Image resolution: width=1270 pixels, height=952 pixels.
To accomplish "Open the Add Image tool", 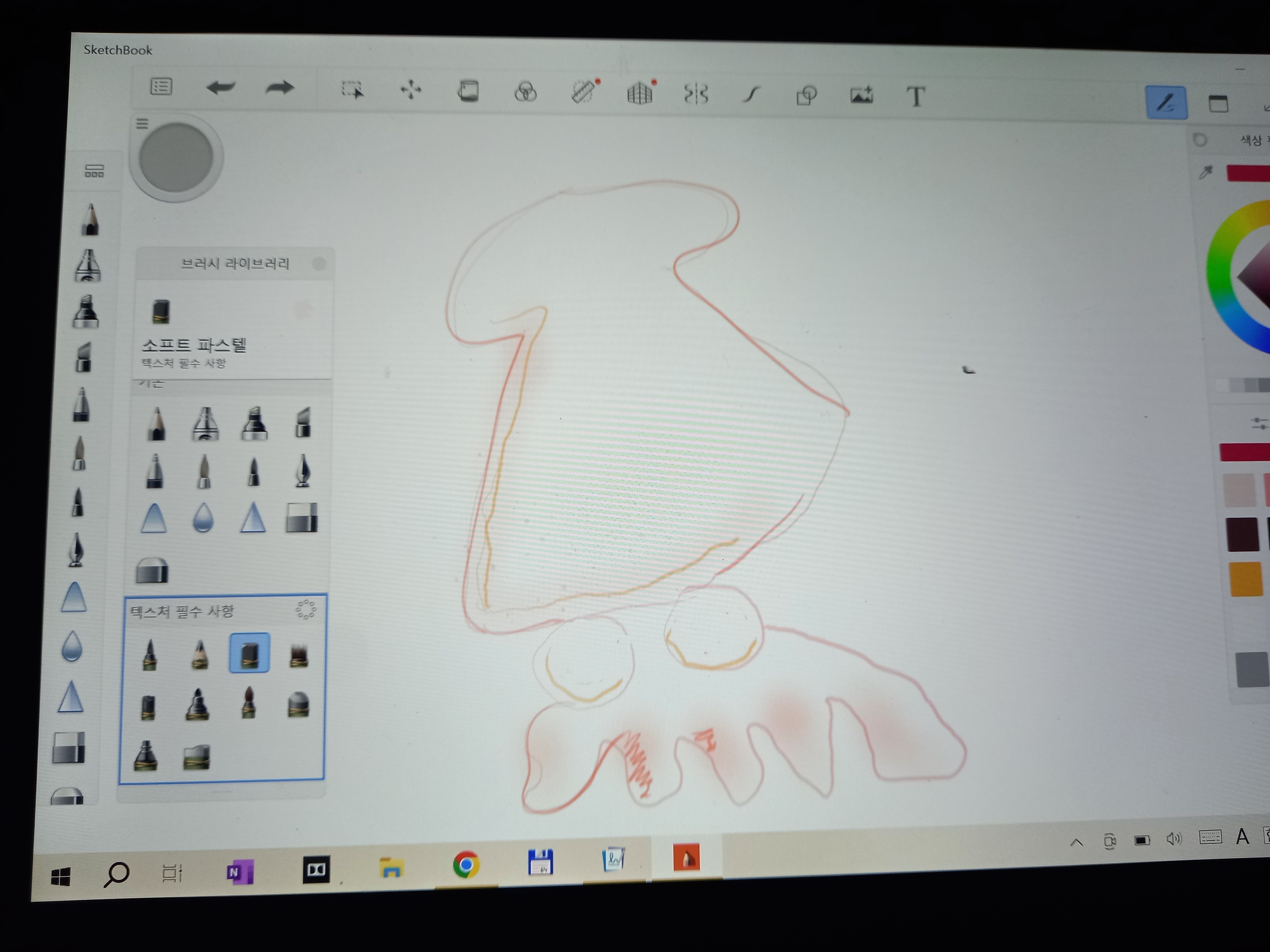I will coord(861,95).
